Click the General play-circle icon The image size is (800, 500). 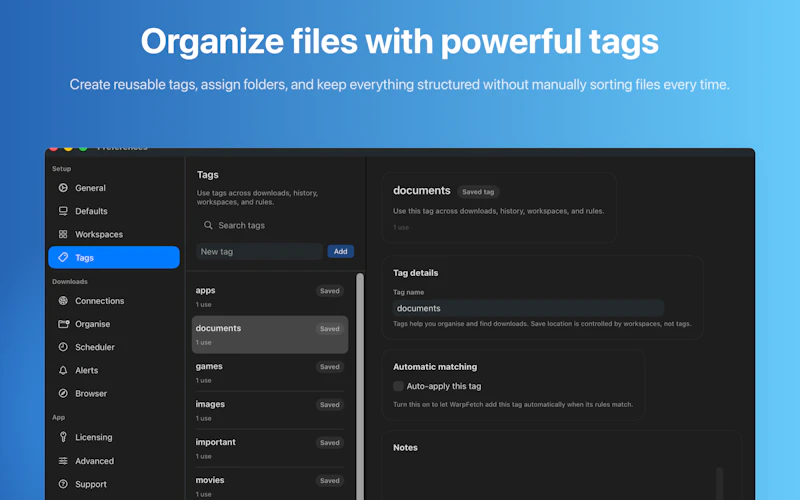pos(63,188)
